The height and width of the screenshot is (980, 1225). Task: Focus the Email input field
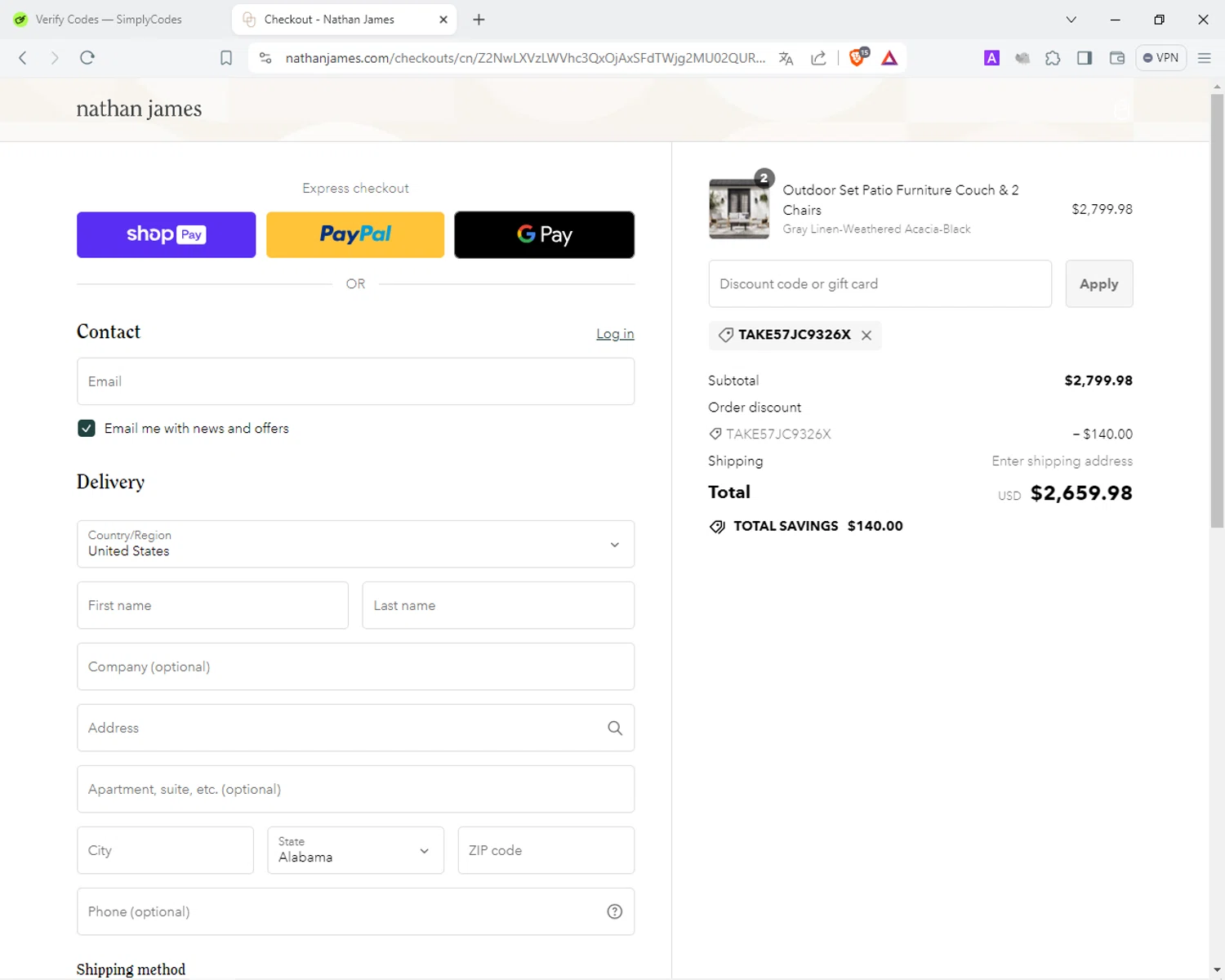[x=355, y=381]
